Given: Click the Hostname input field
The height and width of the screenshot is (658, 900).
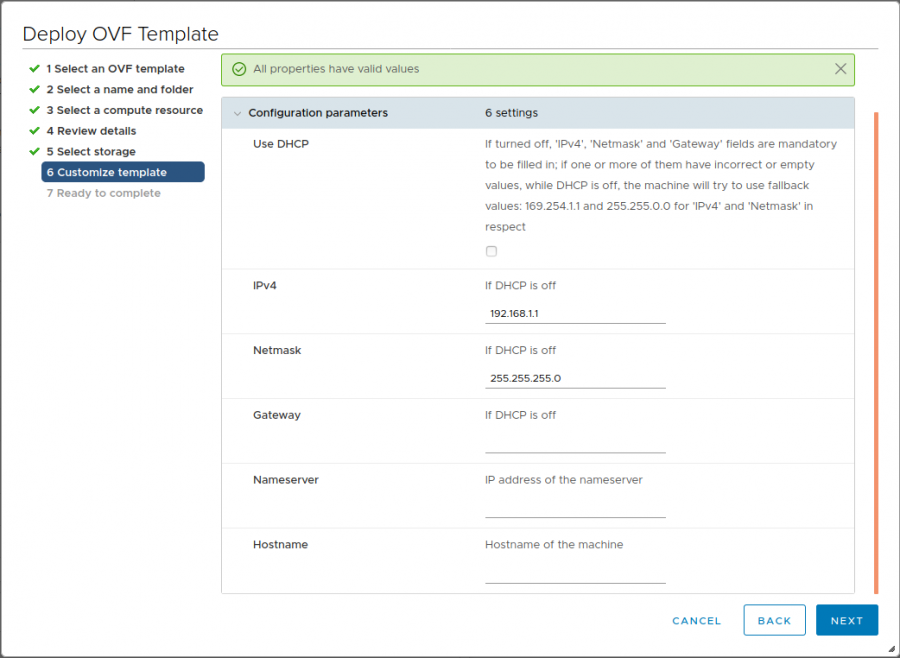Looking at the screenshot, I should (575, 573).
